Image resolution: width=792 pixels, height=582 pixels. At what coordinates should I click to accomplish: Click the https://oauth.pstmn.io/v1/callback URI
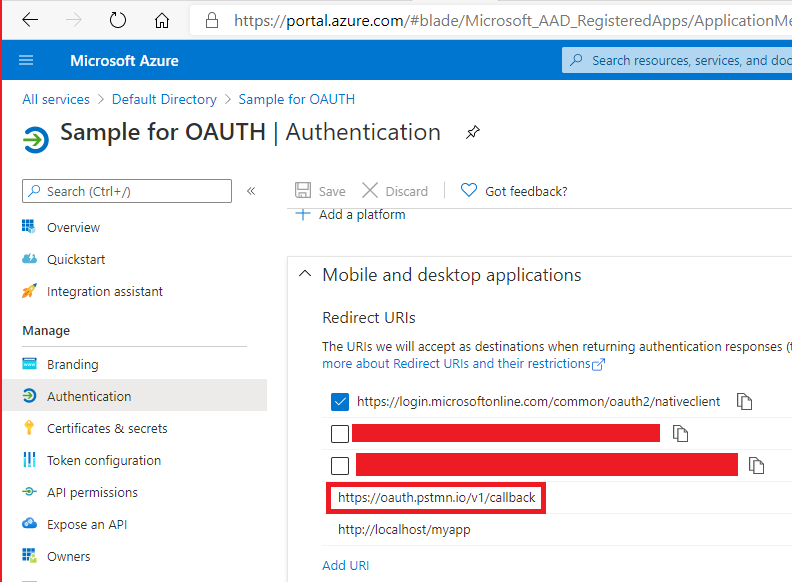436,498
